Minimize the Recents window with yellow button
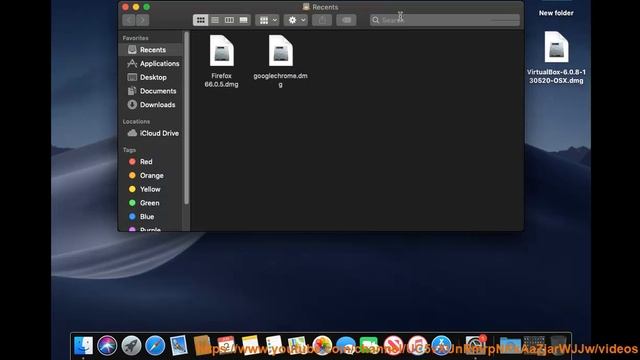The image size is (640, 360). (x=136, y=7)
